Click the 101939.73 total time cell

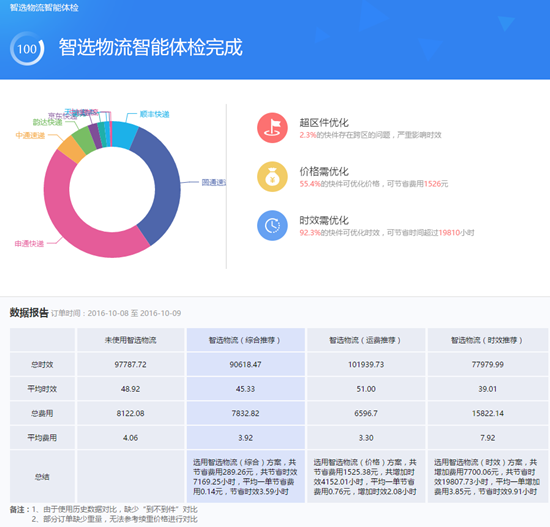[366, 365]
